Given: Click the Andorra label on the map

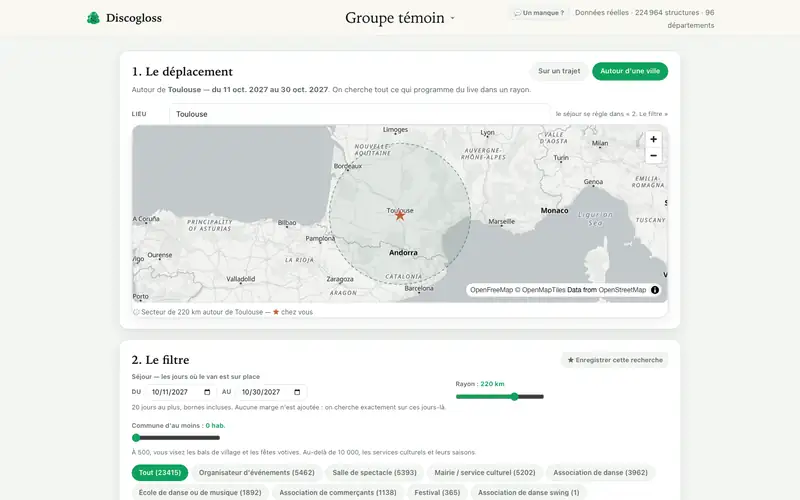Looking at the screenshot, I should click(x=403, y=253).
